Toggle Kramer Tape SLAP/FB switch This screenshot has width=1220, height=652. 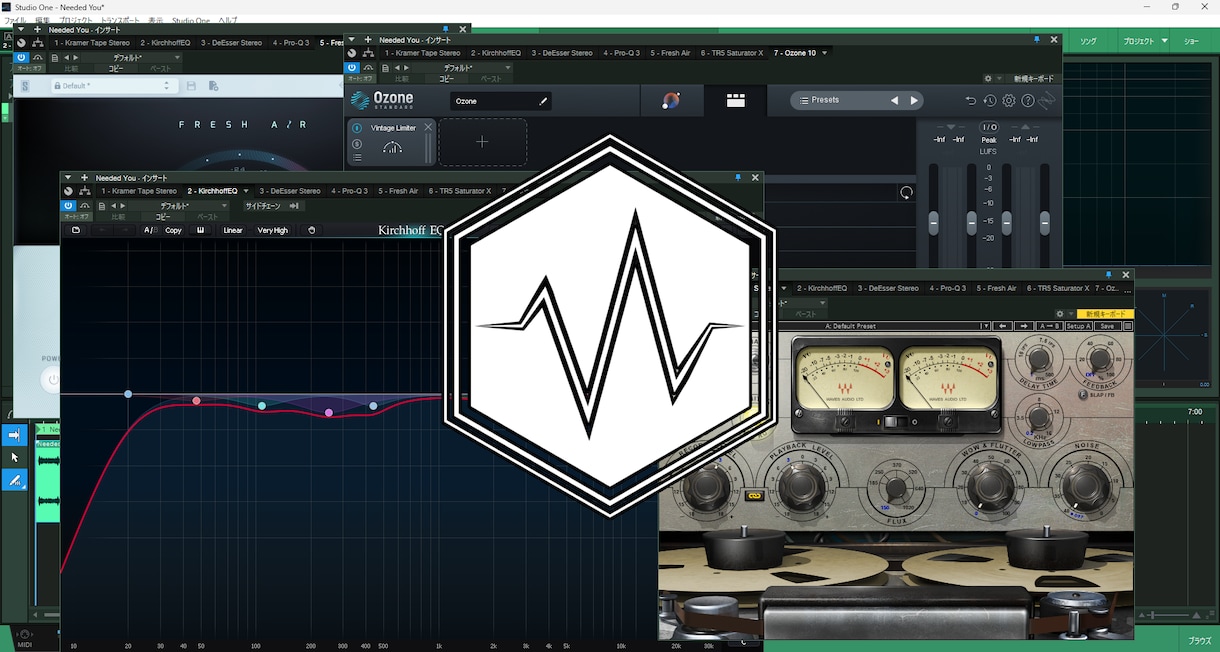tap(1084, 394)
